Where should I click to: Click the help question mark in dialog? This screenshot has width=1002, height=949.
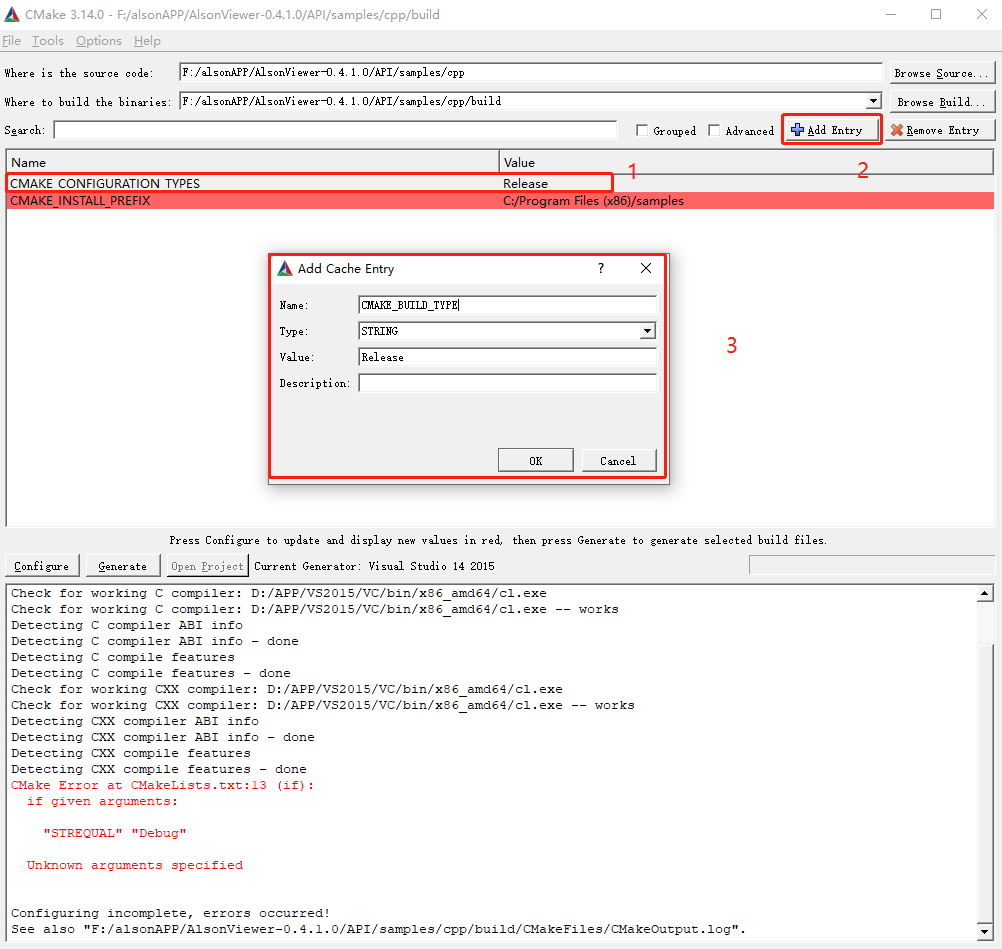coord(601,269)
